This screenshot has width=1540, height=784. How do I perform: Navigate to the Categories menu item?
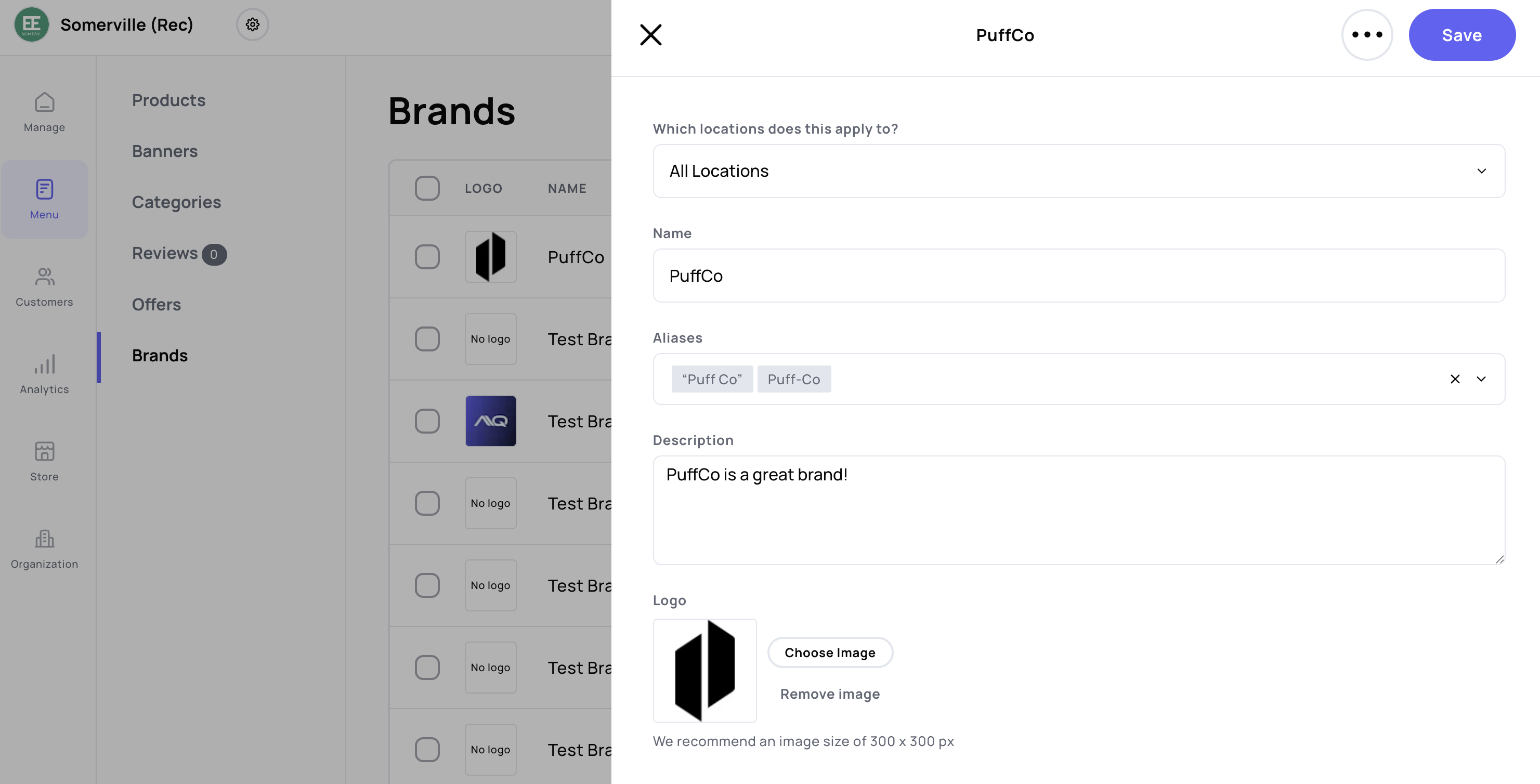[176, 202]
